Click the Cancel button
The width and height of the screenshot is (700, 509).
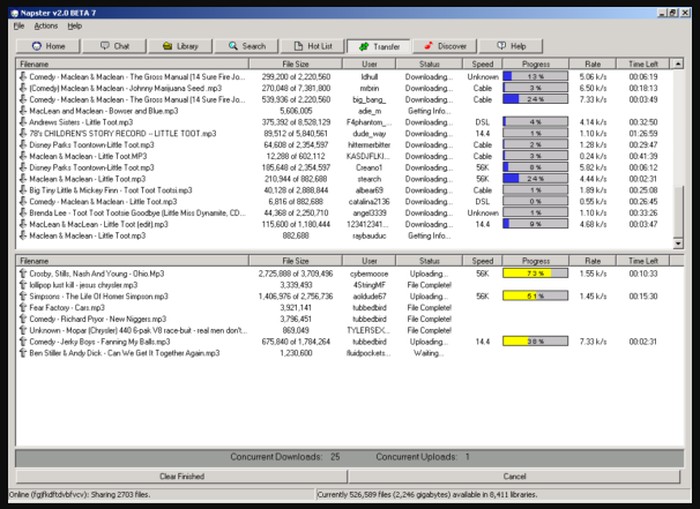(x=514, y=476)
